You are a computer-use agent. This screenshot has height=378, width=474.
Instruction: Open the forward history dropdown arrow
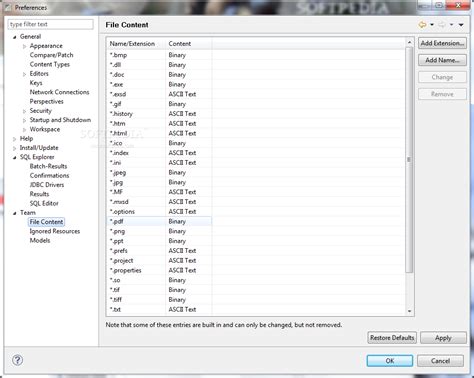click(x=451, y=25)
